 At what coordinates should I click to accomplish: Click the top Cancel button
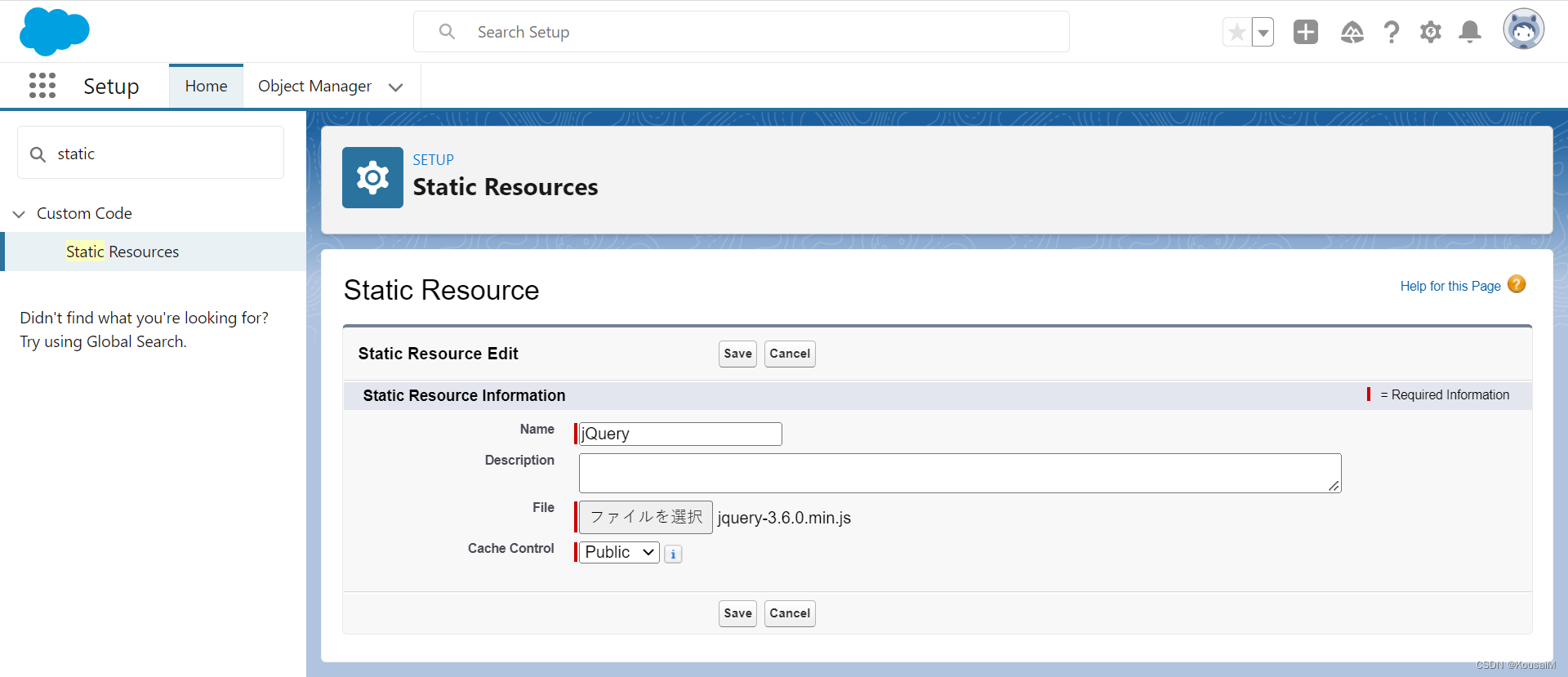(790, 354)
